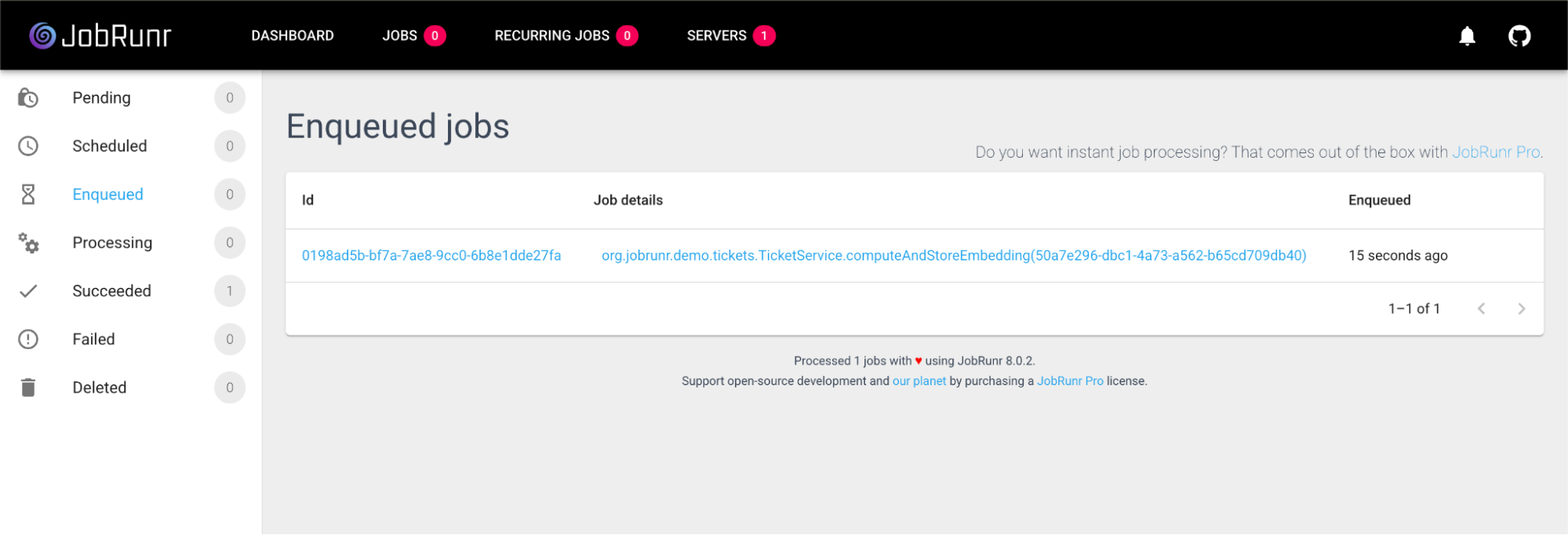The height and width of the screenshot is (535, 1568).
Task: Follow the JobRunr Pro header link
Action: tap(1496, 152)
